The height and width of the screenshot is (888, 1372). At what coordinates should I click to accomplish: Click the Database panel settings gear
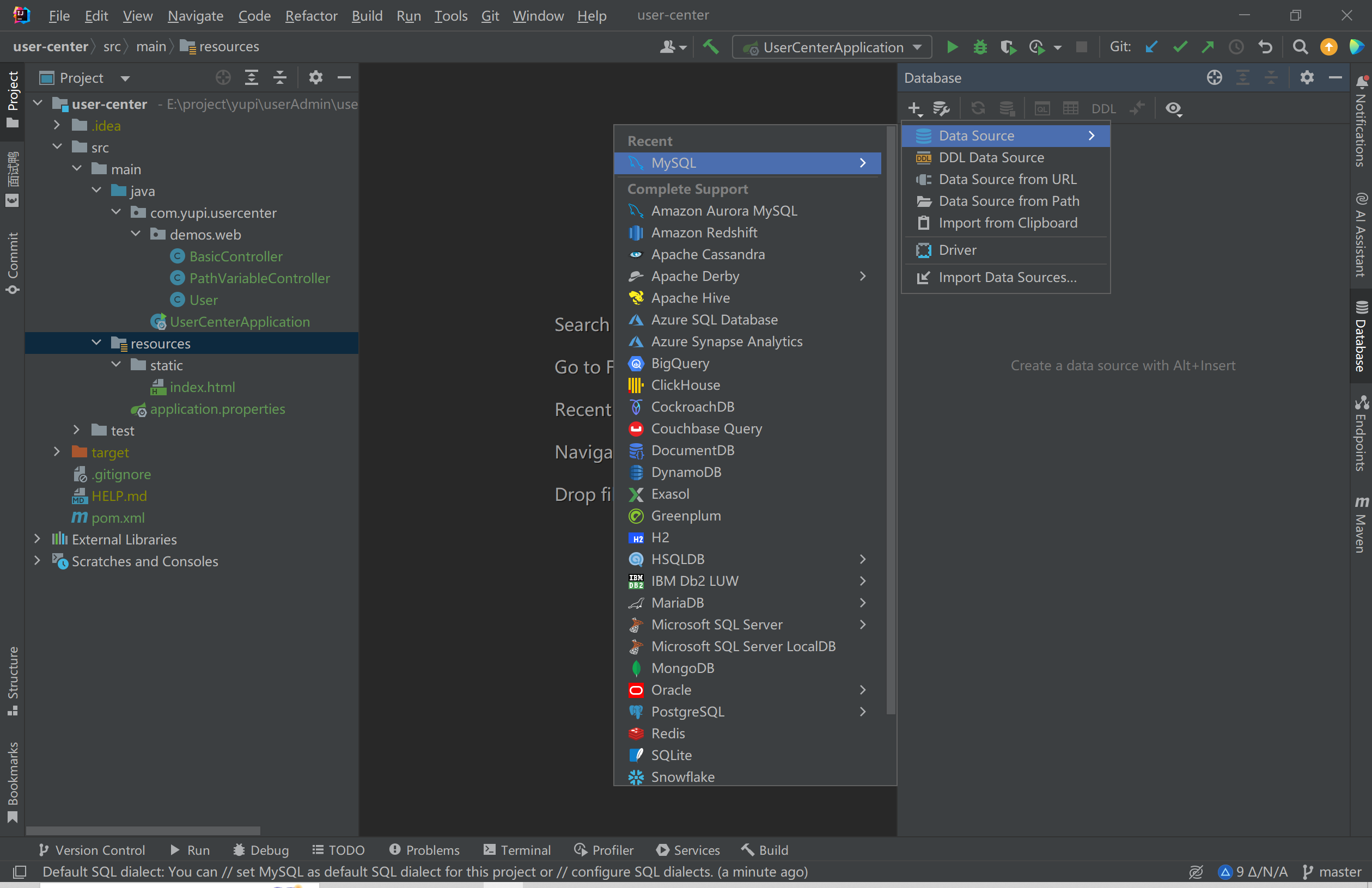tap(1307, 78)
